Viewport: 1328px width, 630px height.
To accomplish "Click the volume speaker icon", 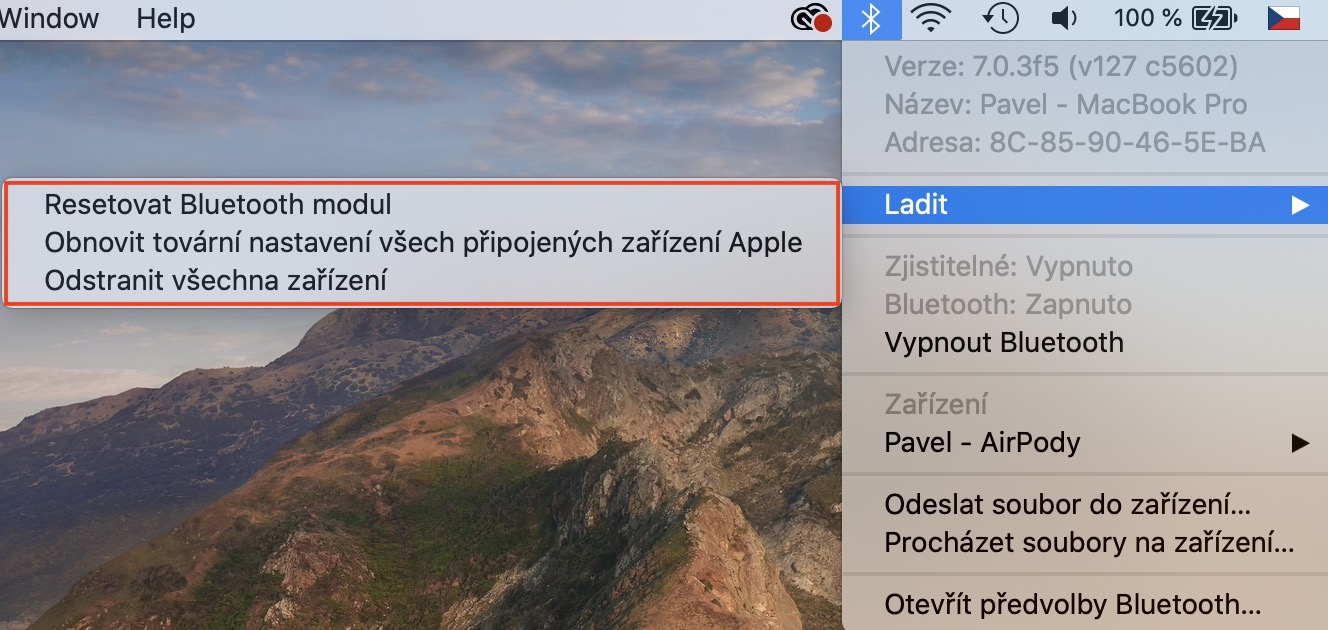I will [1065, 18].
